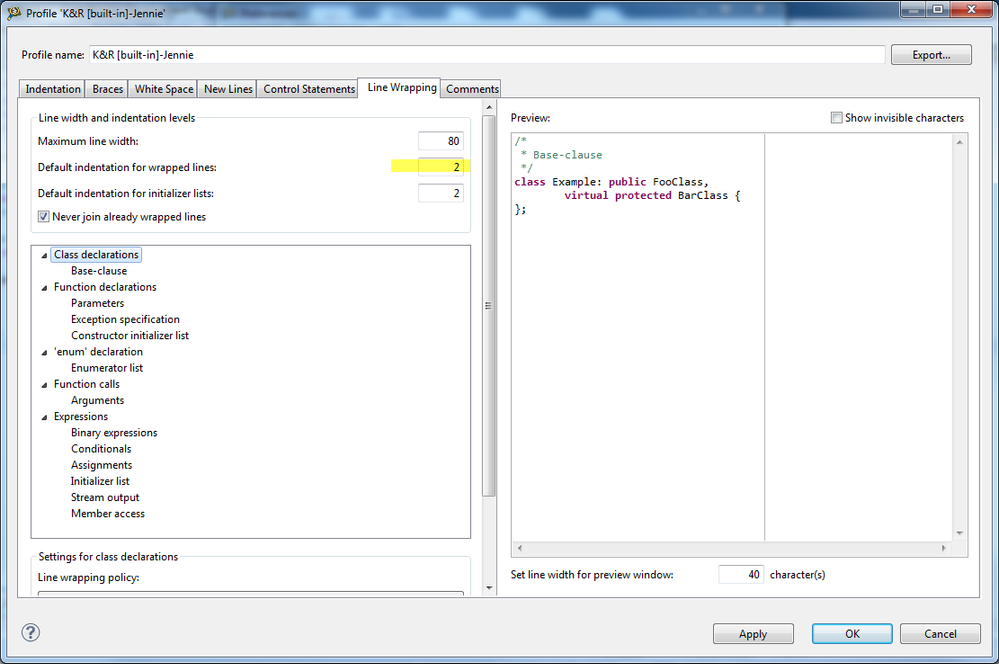
Task: Open the Line wrapping policy dropdown
Action: coord(250,593)
